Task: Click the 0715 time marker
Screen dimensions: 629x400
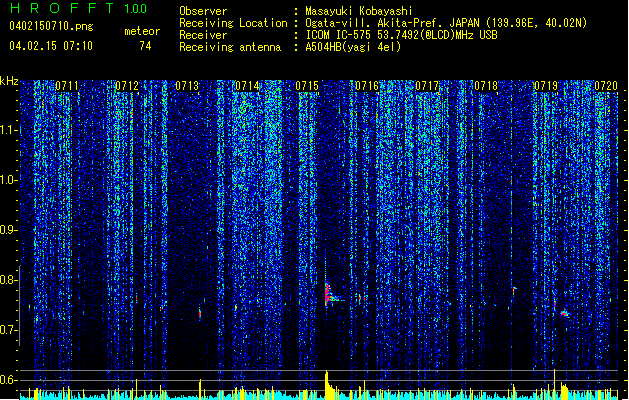Action: [307, 86]
